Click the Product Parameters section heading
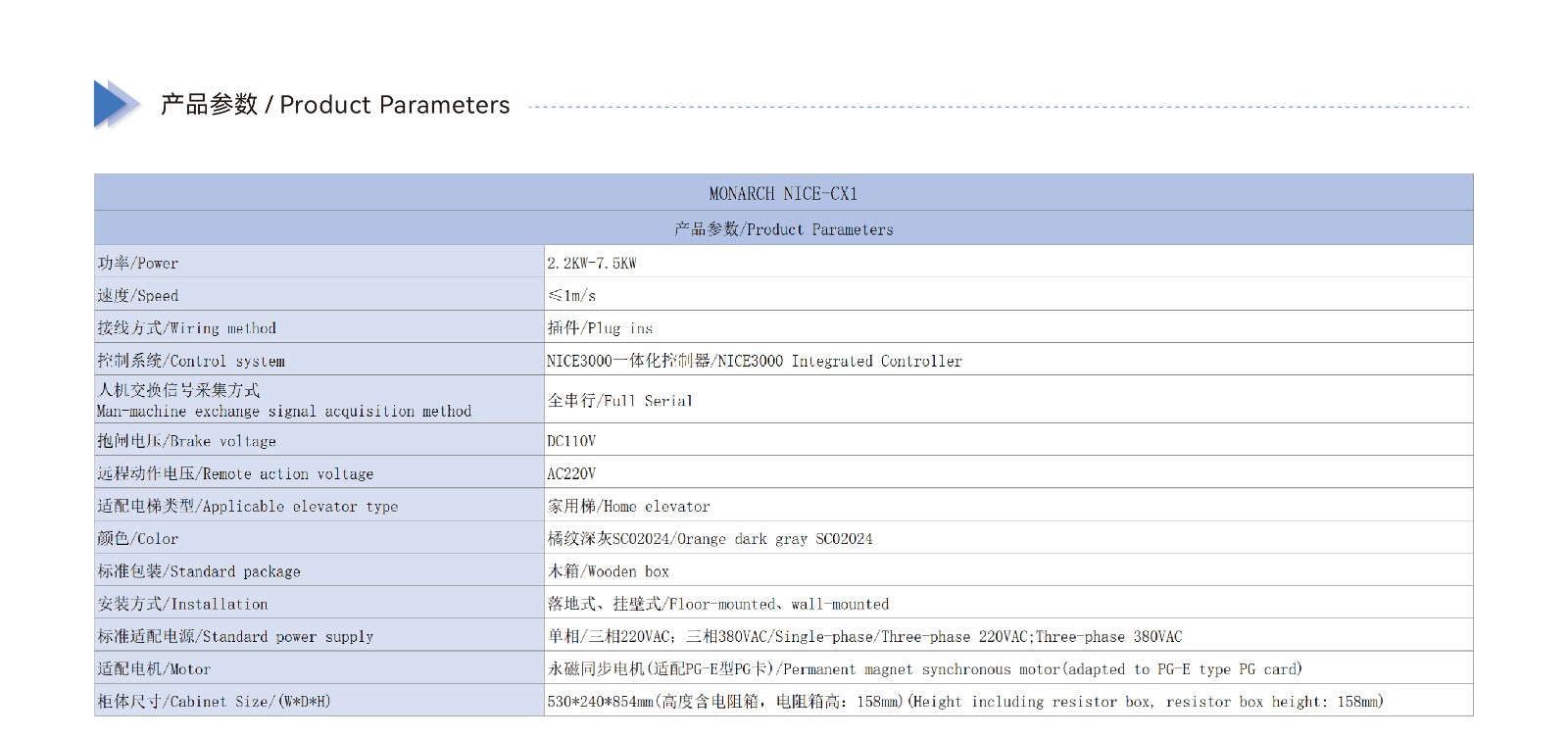This screenshot has width=1568, height=738. tap(335, 105)
